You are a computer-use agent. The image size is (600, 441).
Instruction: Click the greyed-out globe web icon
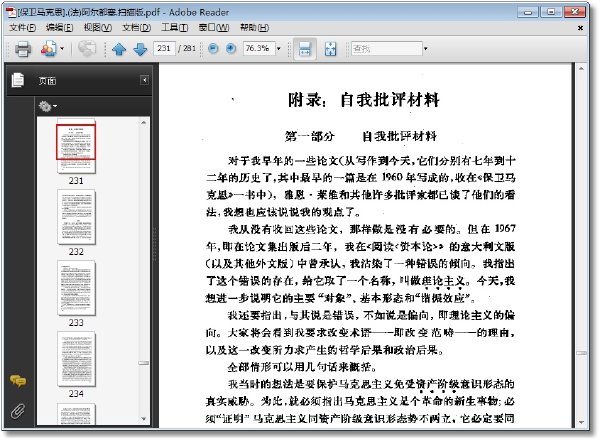pyautogui.click(x=87, y=49)
